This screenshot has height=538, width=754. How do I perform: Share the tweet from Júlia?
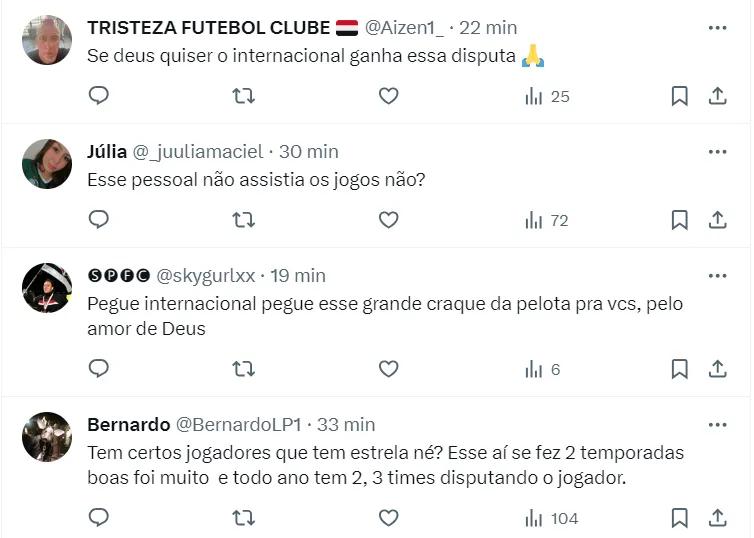click(717, 220)
